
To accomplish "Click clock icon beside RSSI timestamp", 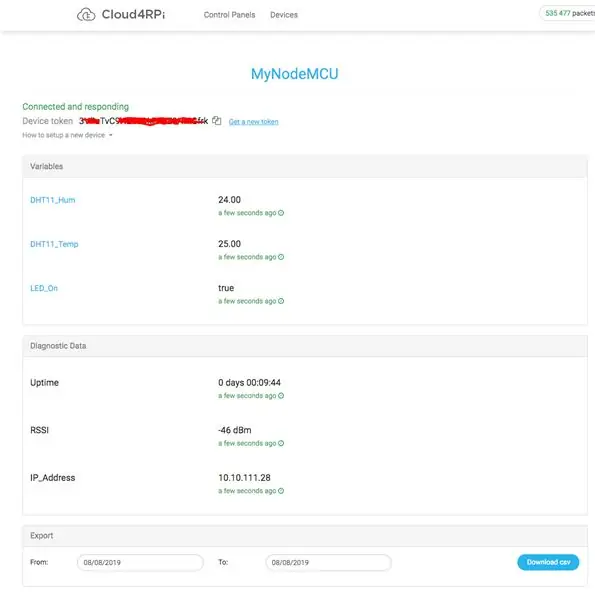I will coord(281,443).
